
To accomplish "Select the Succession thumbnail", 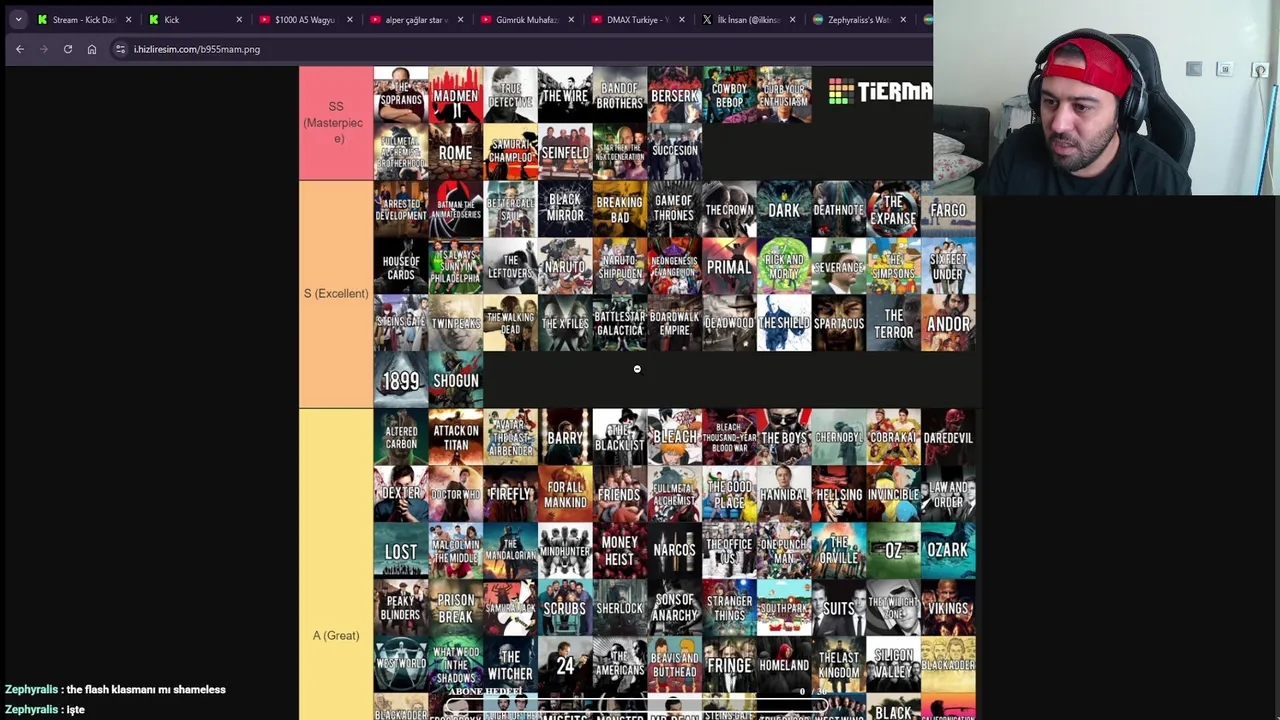I will coord(675,152).
